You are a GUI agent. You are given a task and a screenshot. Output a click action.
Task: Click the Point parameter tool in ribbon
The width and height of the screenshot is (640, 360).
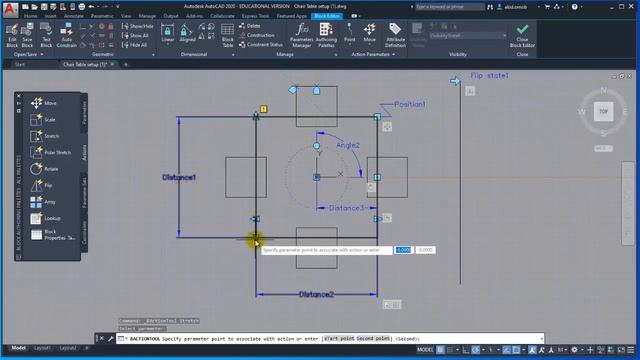coord(349,33)
